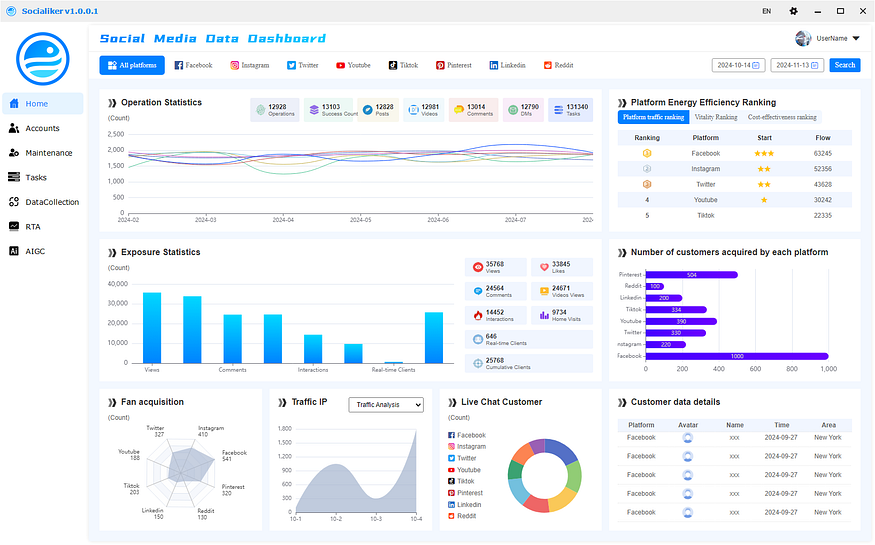
Task: Open the Maintenance section in sidebar
Action: [x=42, y=153]
